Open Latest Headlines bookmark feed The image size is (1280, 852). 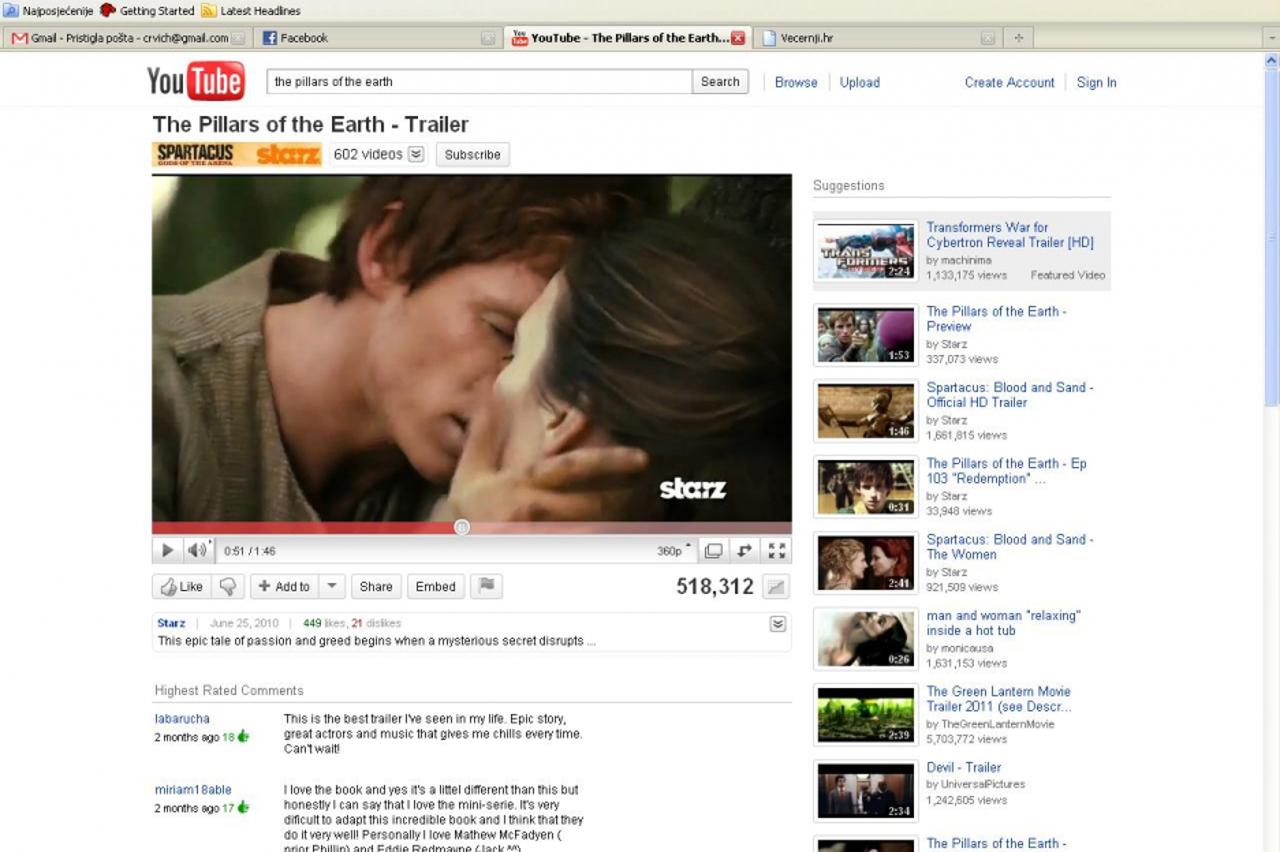click(x=250, y=11)
